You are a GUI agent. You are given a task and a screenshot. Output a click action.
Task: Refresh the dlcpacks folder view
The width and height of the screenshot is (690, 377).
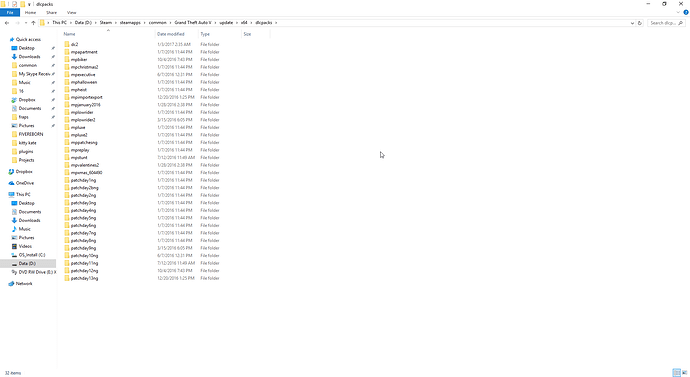coord(640,23)
